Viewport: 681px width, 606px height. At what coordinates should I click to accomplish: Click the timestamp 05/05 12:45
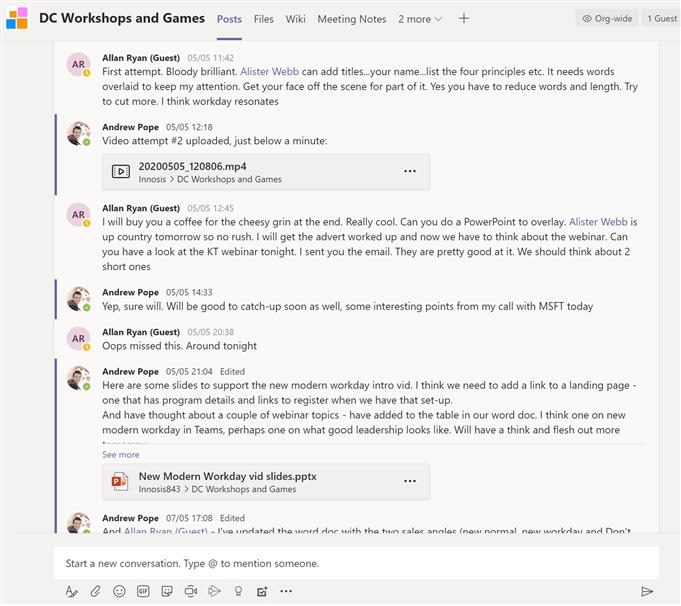pos(211,208)
